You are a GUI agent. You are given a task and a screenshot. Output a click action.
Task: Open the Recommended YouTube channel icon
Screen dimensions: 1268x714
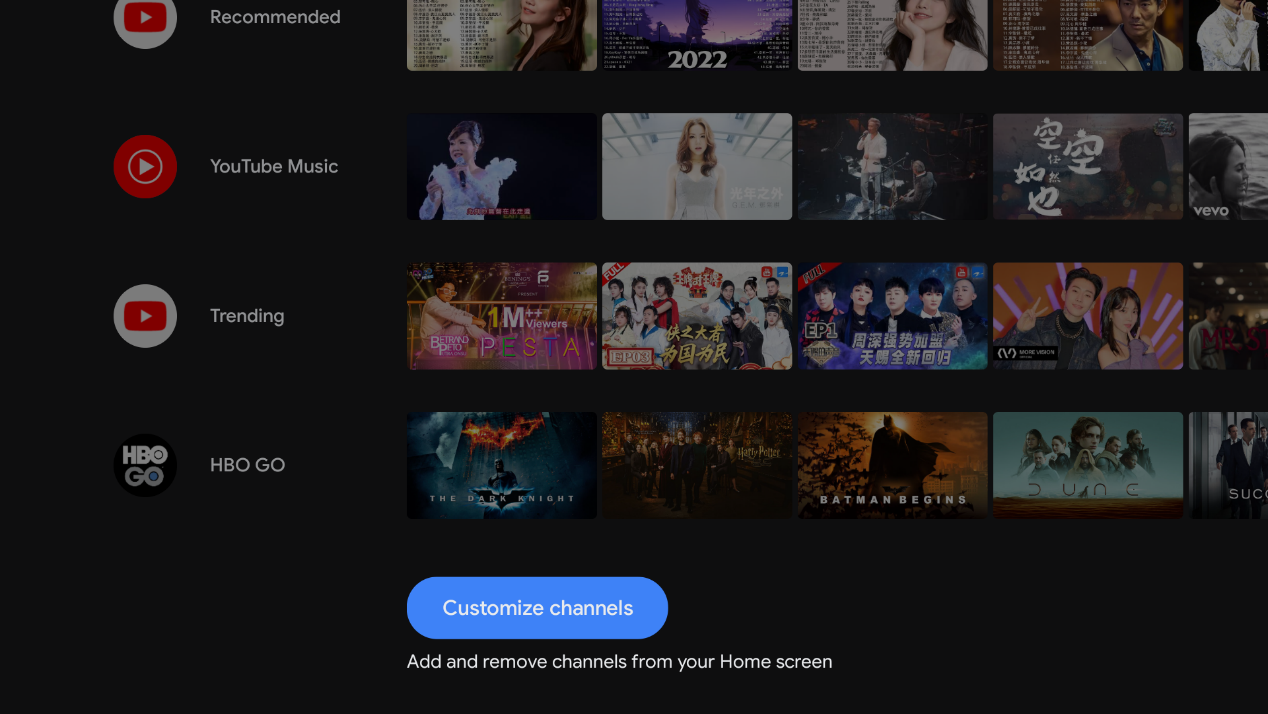point(145,18)
